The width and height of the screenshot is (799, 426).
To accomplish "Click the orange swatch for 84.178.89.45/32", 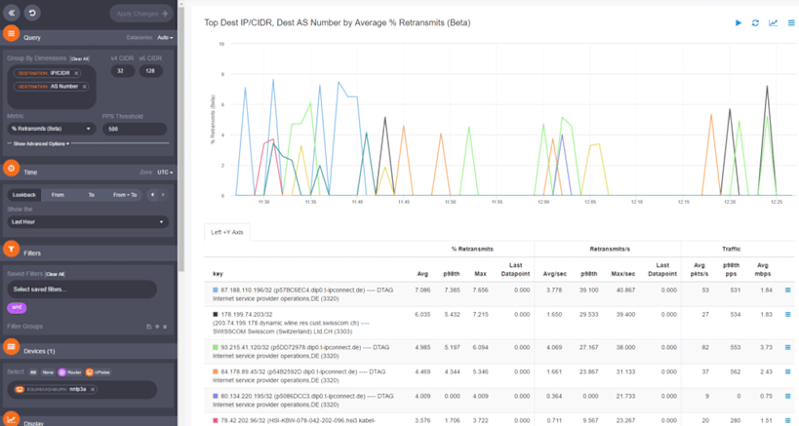I will coord(216,371).
